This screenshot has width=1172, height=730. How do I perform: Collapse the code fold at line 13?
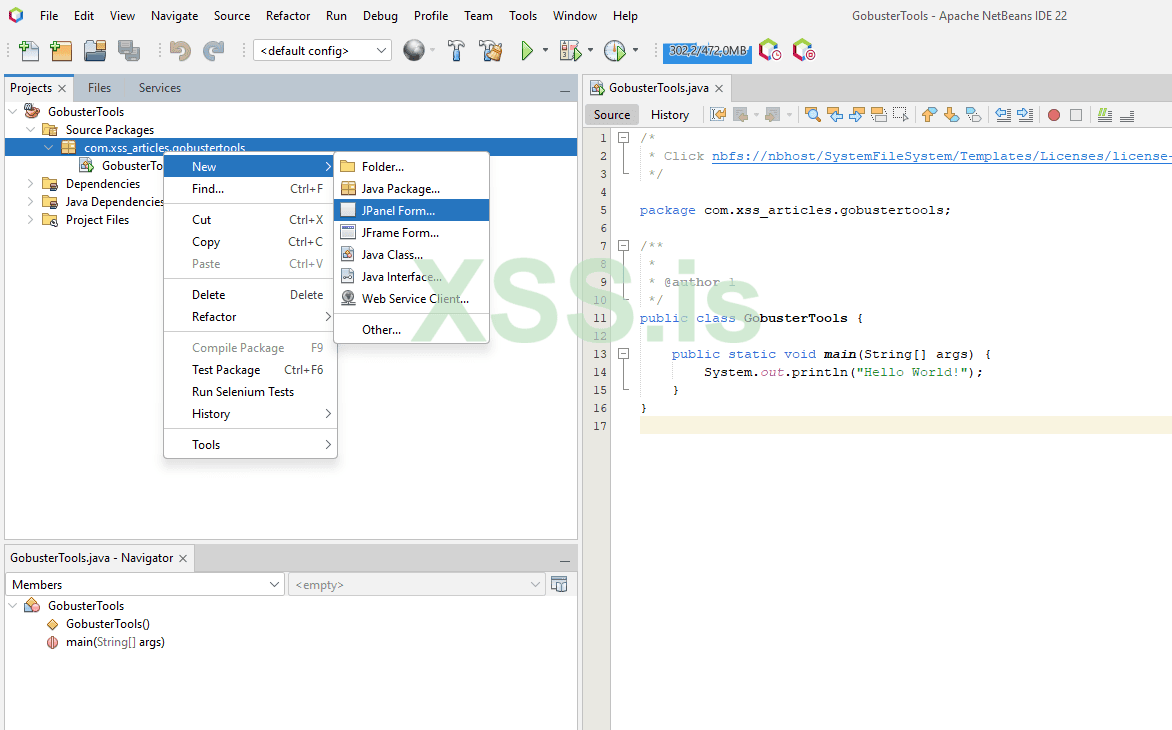coord(623,354)
